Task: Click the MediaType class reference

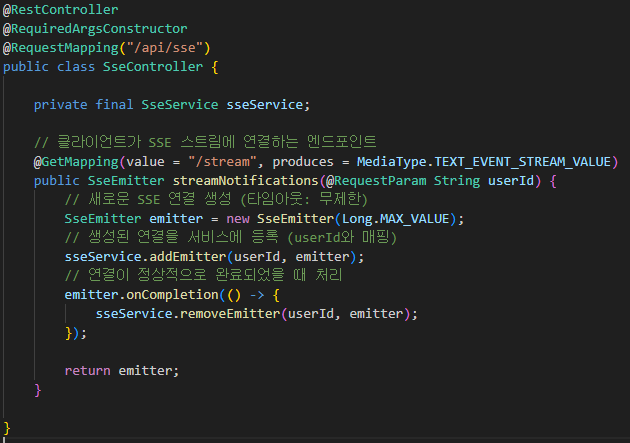Action: tap(391, 162)
